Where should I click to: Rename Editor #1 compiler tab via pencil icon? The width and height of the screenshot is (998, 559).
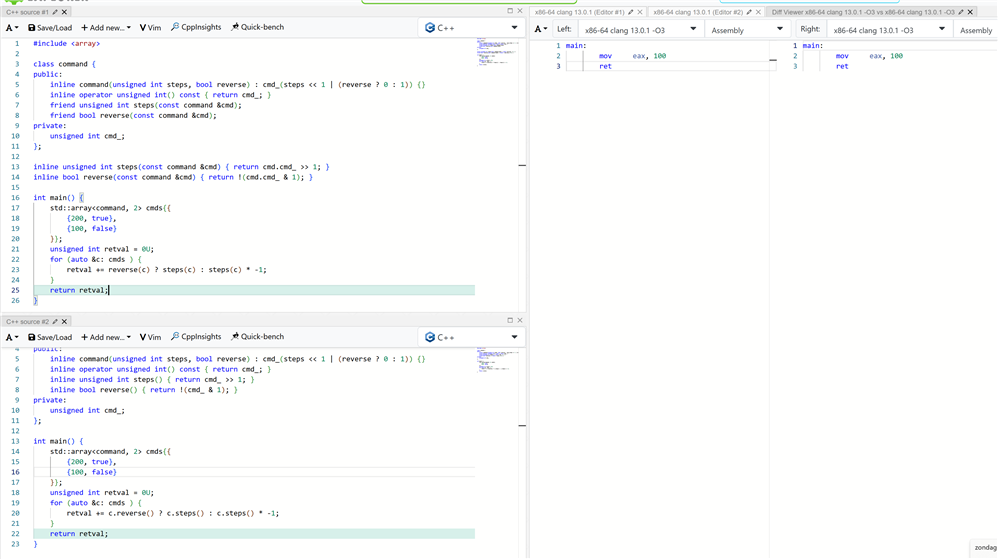631,12
